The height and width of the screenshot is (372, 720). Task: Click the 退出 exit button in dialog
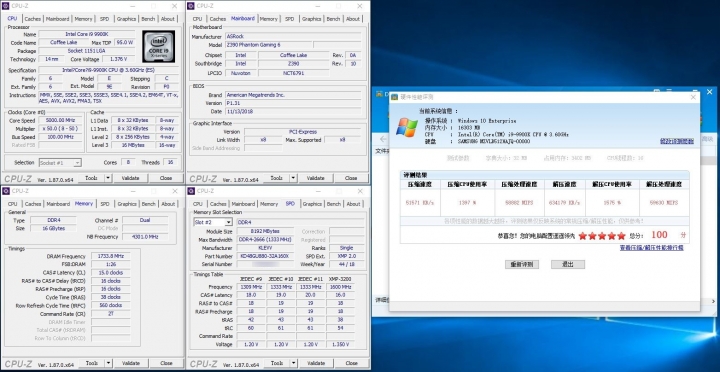point(568,265)
